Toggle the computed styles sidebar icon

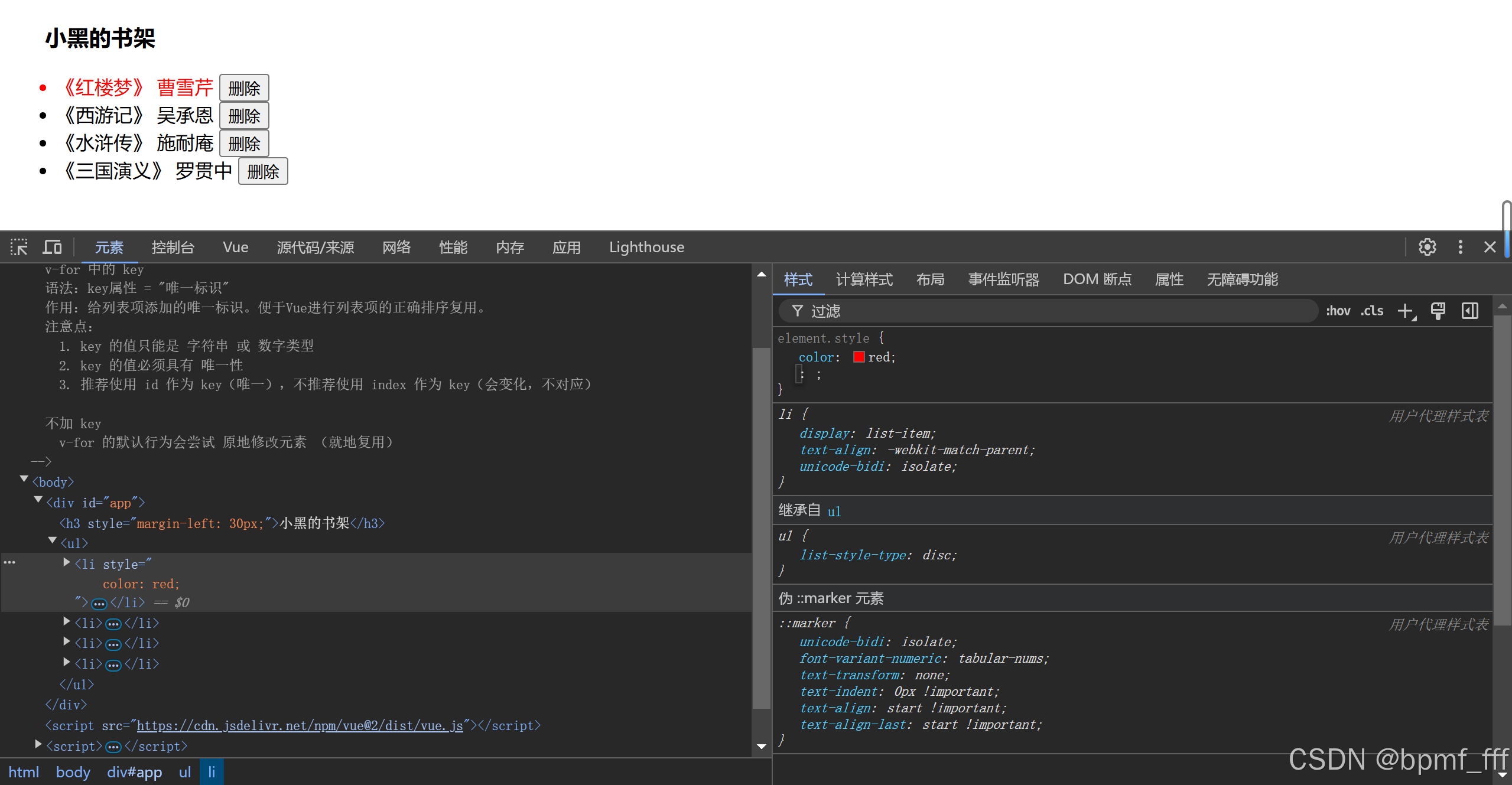tap(1469, 311)
